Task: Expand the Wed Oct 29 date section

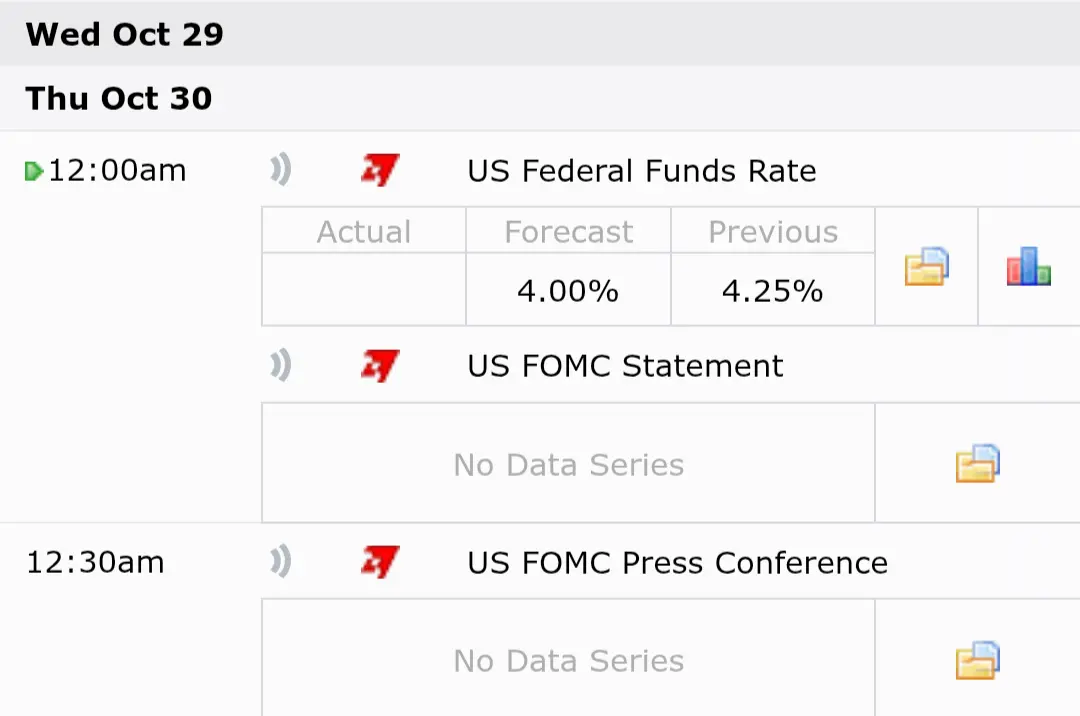Action: 125,34
